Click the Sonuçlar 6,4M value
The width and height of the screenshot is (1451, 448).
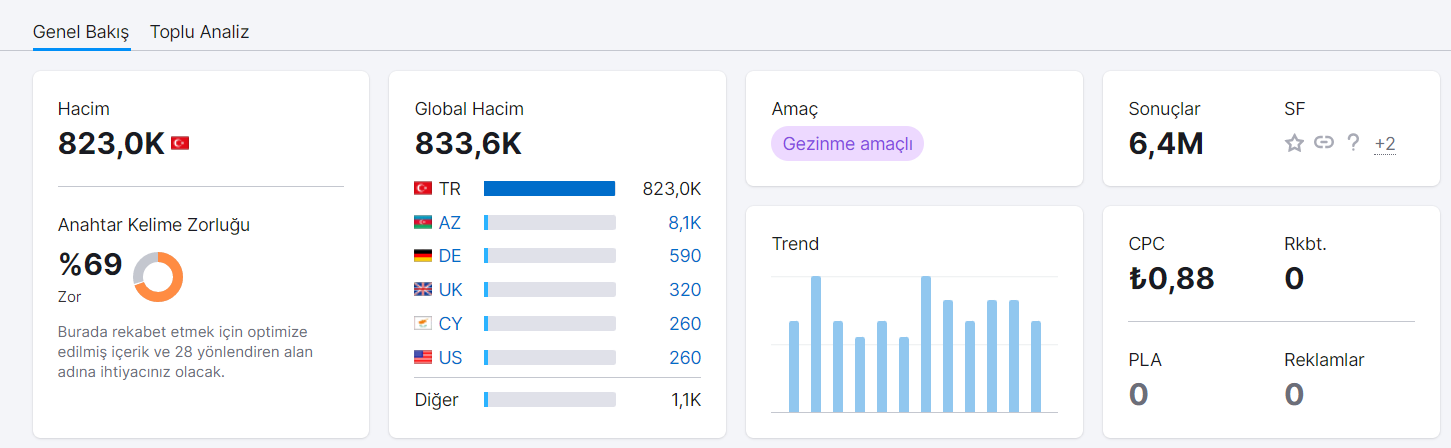1166,144
